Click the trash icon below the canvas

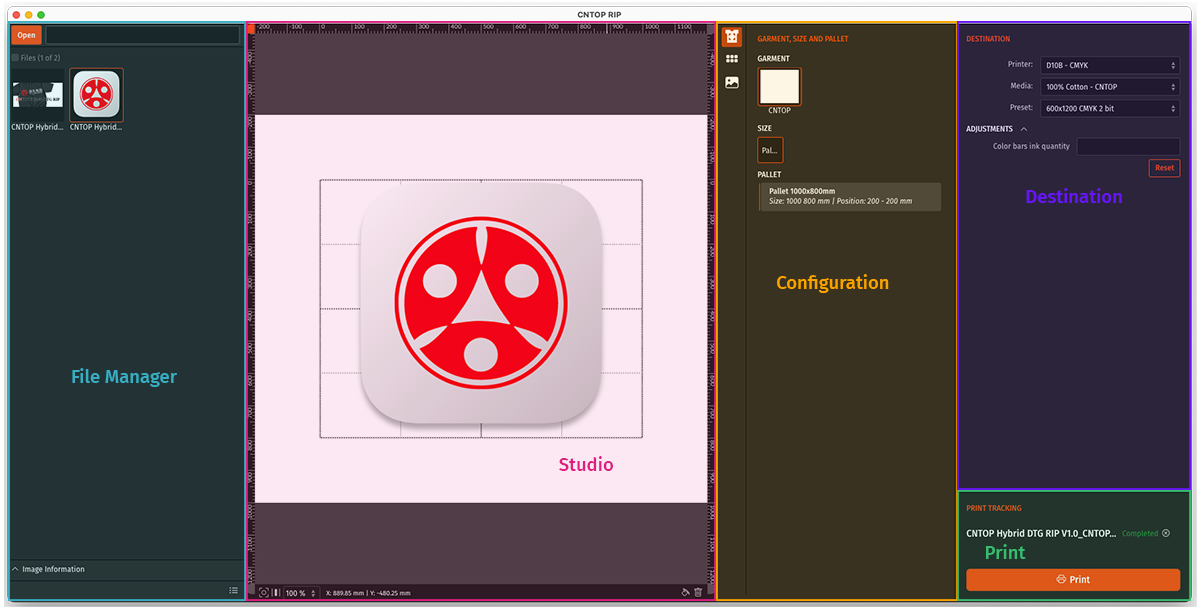pos(698,593)
